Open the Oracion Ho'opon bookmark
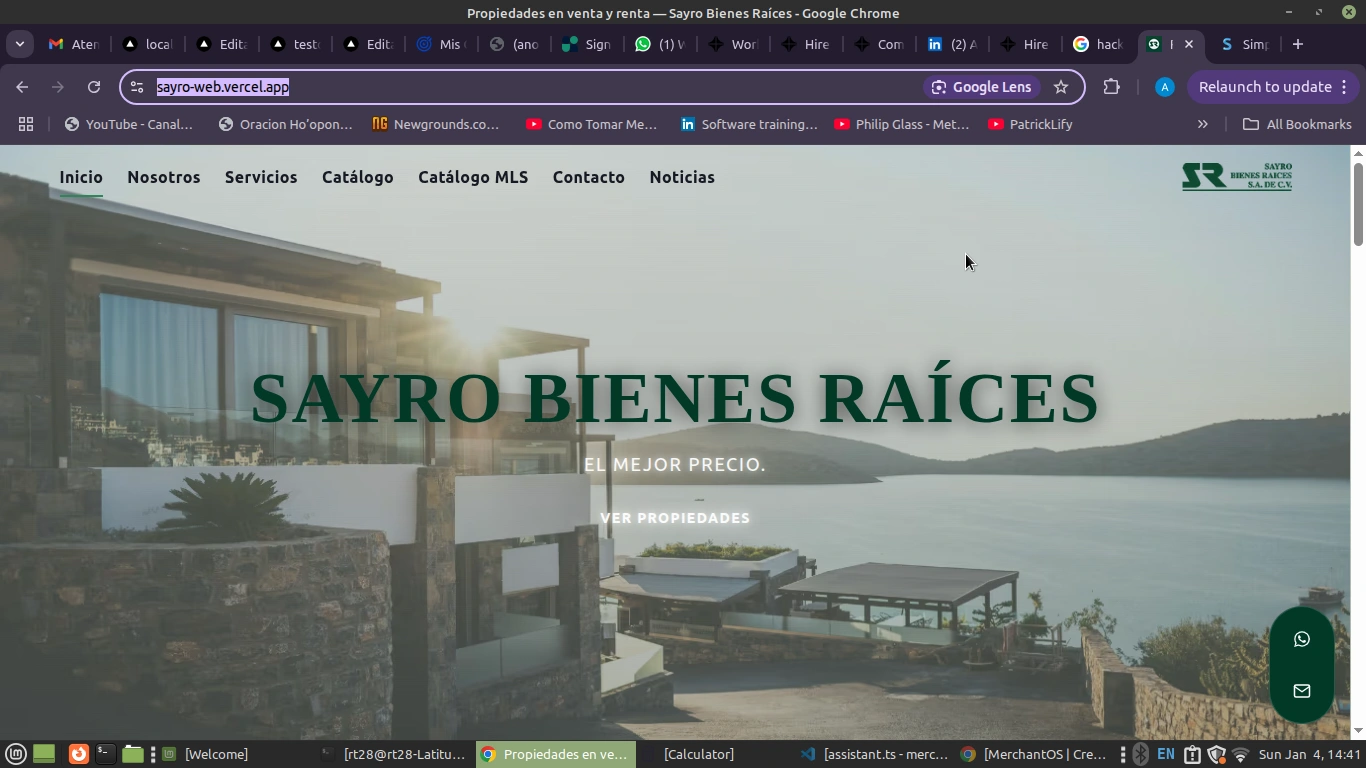Viewport: 1366px width, 768px height. [x=285, y=124]
